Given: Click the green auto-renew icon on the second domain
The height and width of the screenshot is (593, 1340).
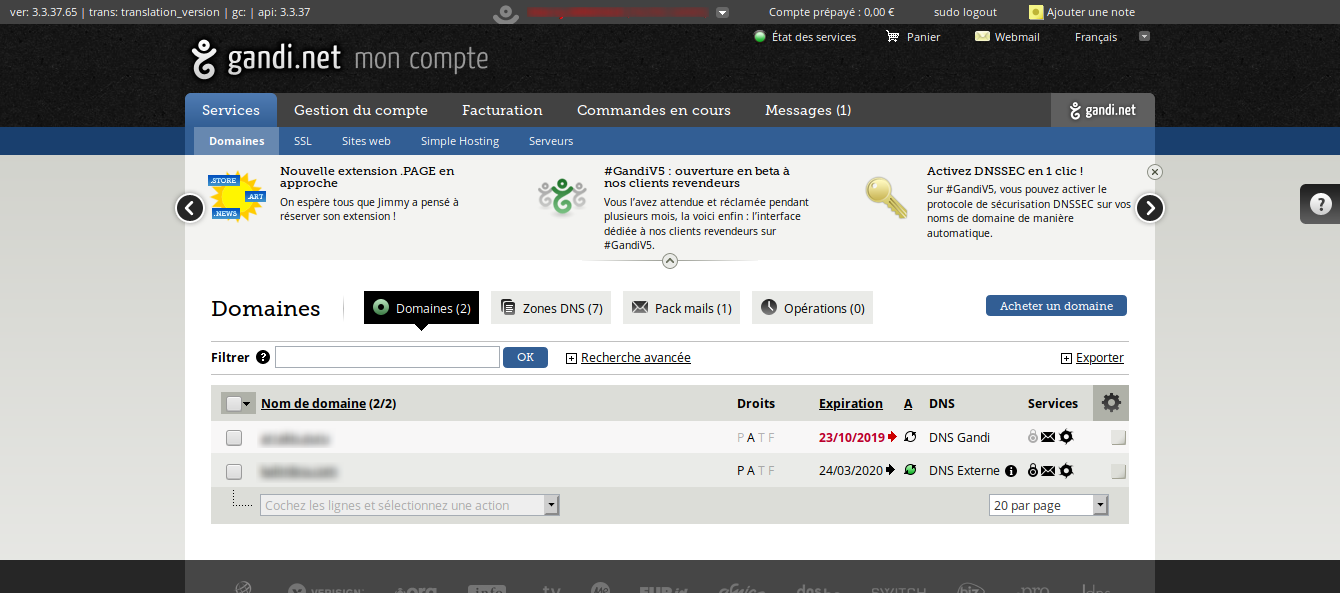Looking at the screenshot, I should (x=910, y=471).
